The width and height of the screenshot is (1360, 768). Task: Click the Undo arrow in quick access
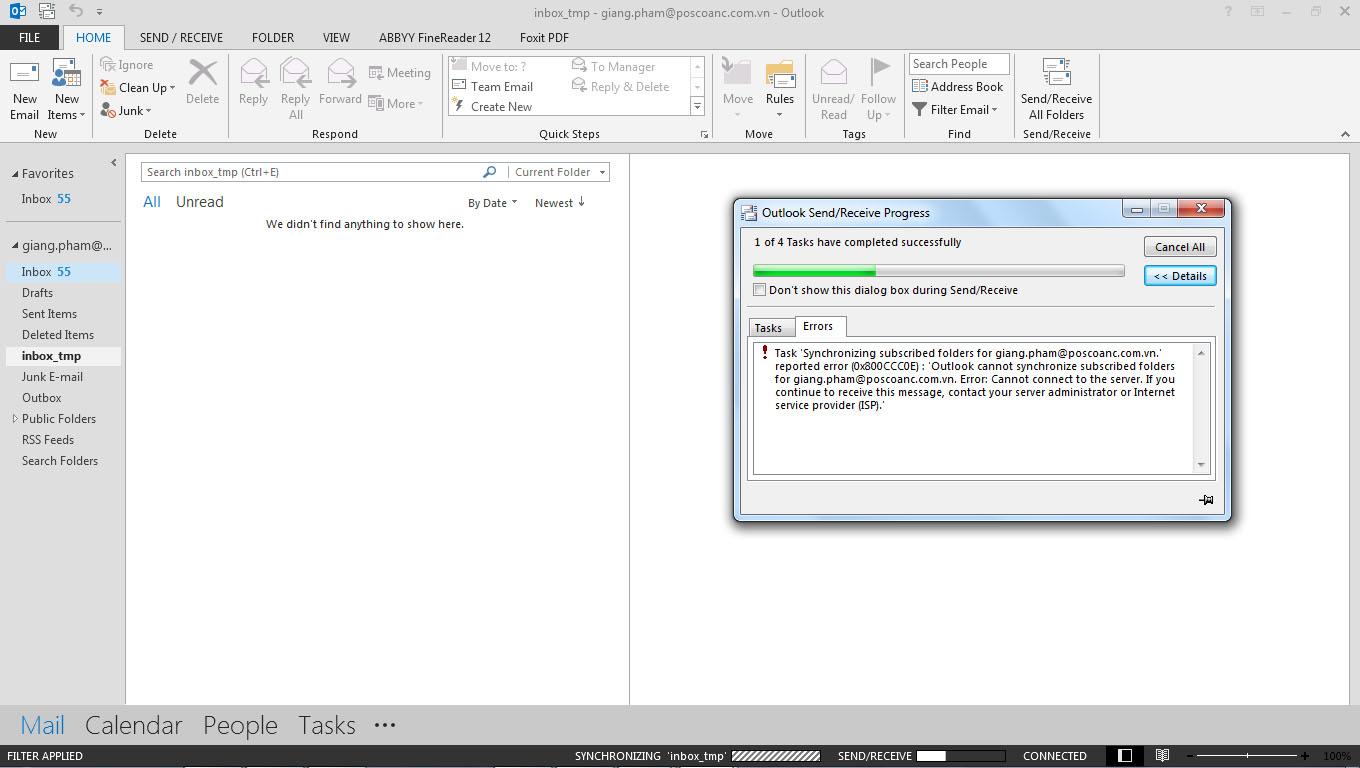(76, 11)
